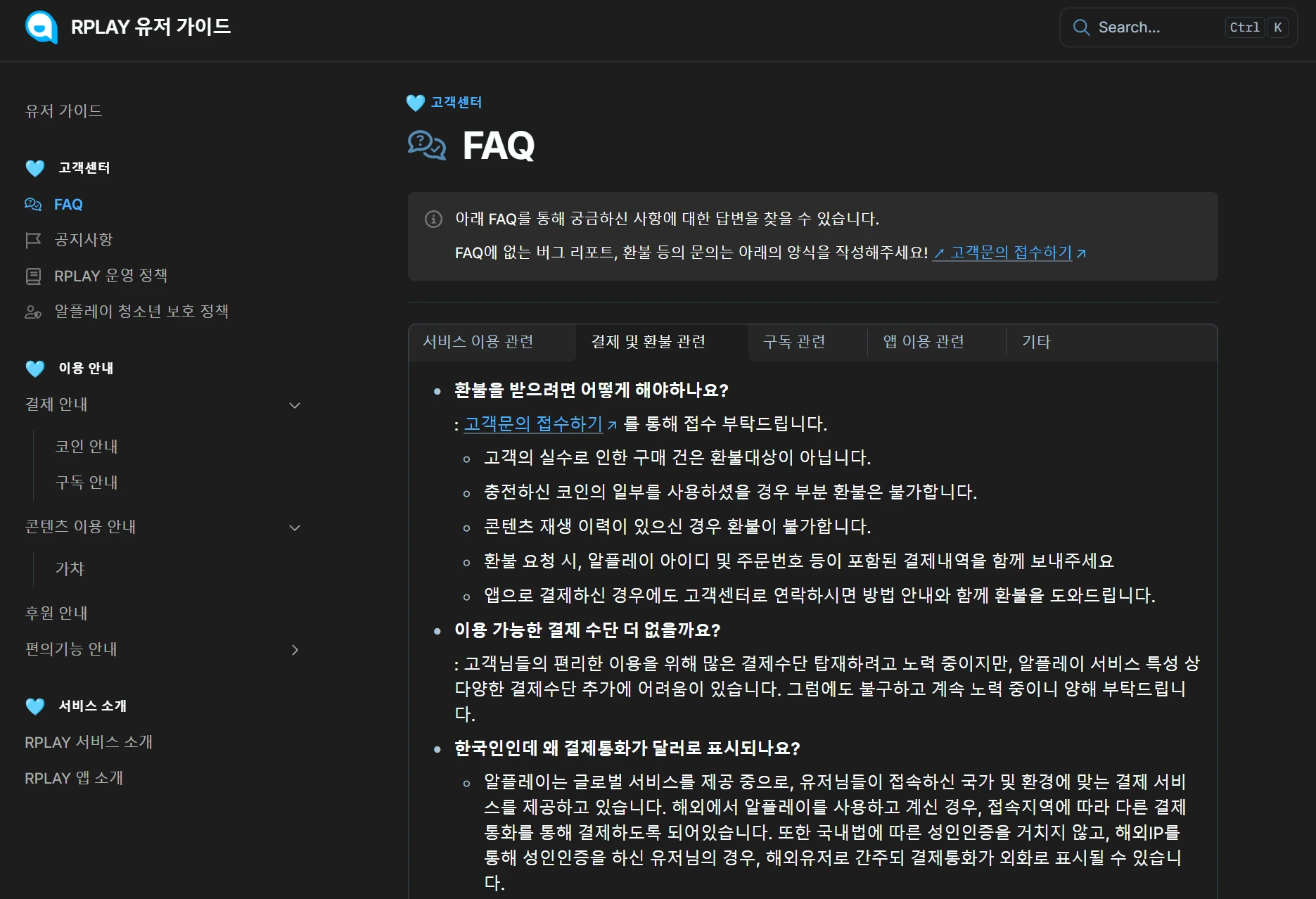This screenshot has height=899, width=1316.
Task: Open 결제 안내 sidebar item
Action: tap(56, 404)
